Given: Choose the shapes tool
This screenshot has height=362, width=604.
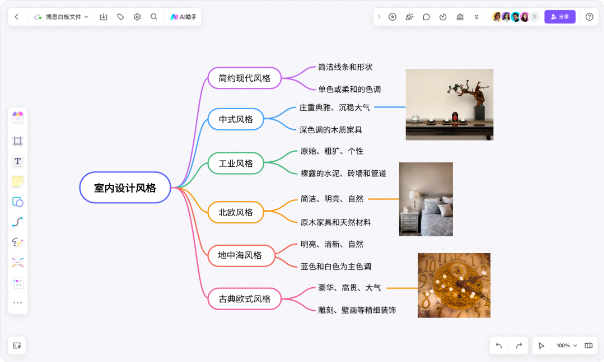Looking at the screenshot, I should click(x=17, y=202).
